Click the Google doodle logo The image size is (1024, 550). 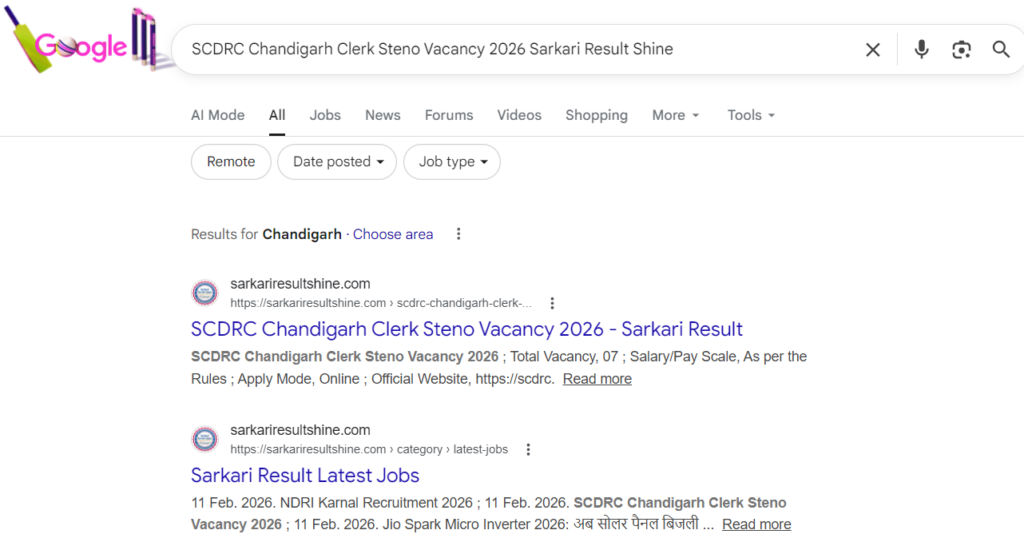tap(85, 46)
